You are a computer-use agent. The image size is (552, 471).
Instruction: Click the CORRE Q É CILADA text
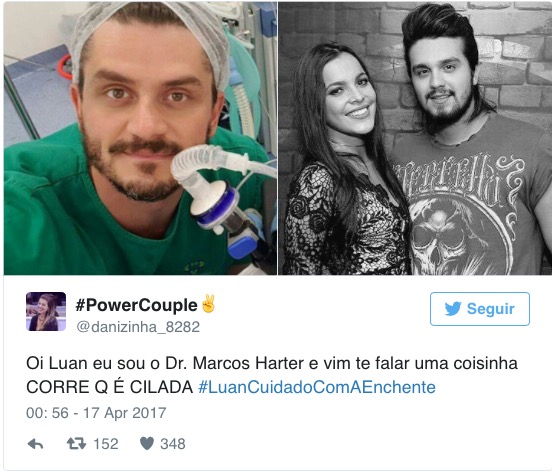pyautogui.click(x=109, y=387)
